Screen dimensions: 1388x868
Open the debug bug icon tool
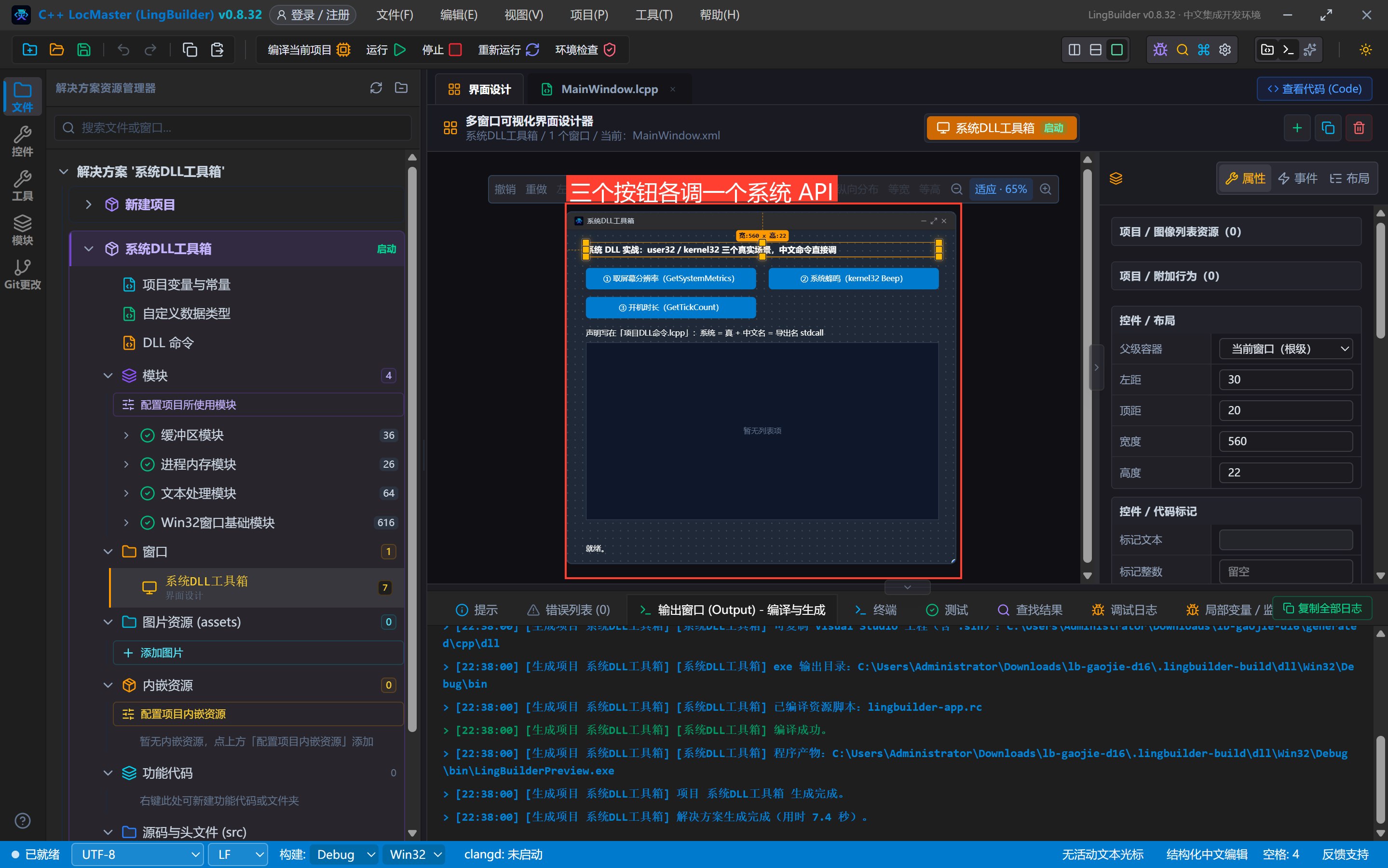1160,50
